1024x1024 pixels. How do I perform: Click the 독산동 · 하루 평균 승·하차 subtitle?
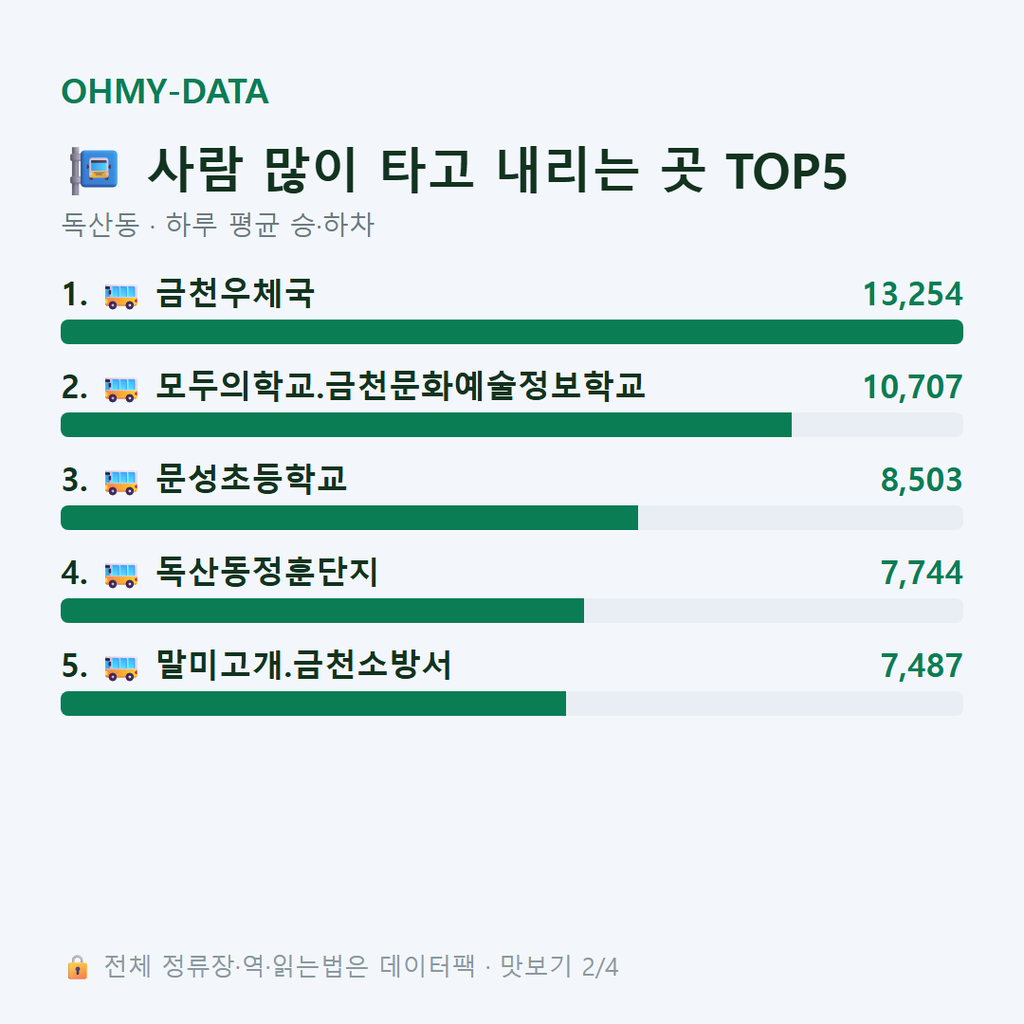click(x=217, y=225)
